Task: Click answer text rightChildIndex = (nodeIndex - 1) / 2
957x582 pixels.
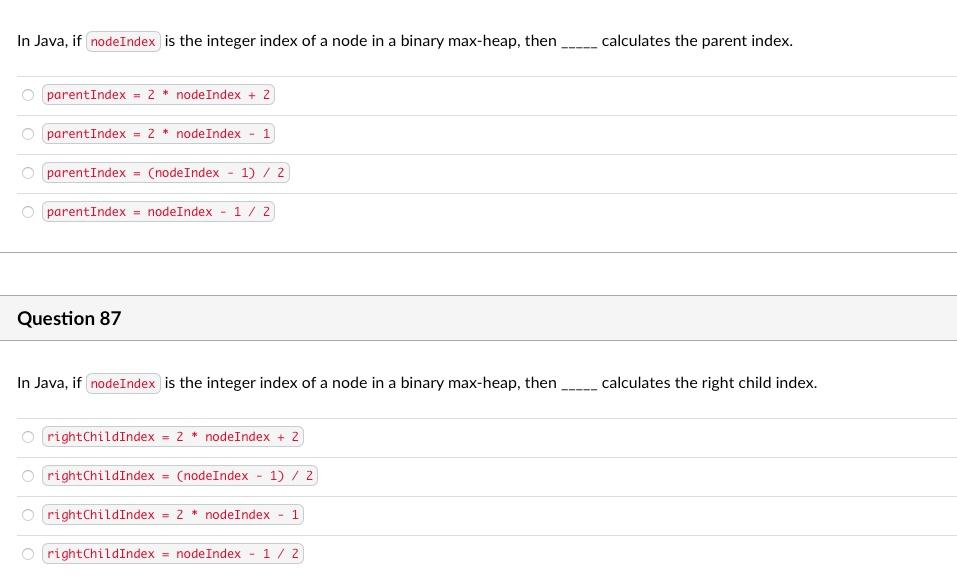Action: 180,476
